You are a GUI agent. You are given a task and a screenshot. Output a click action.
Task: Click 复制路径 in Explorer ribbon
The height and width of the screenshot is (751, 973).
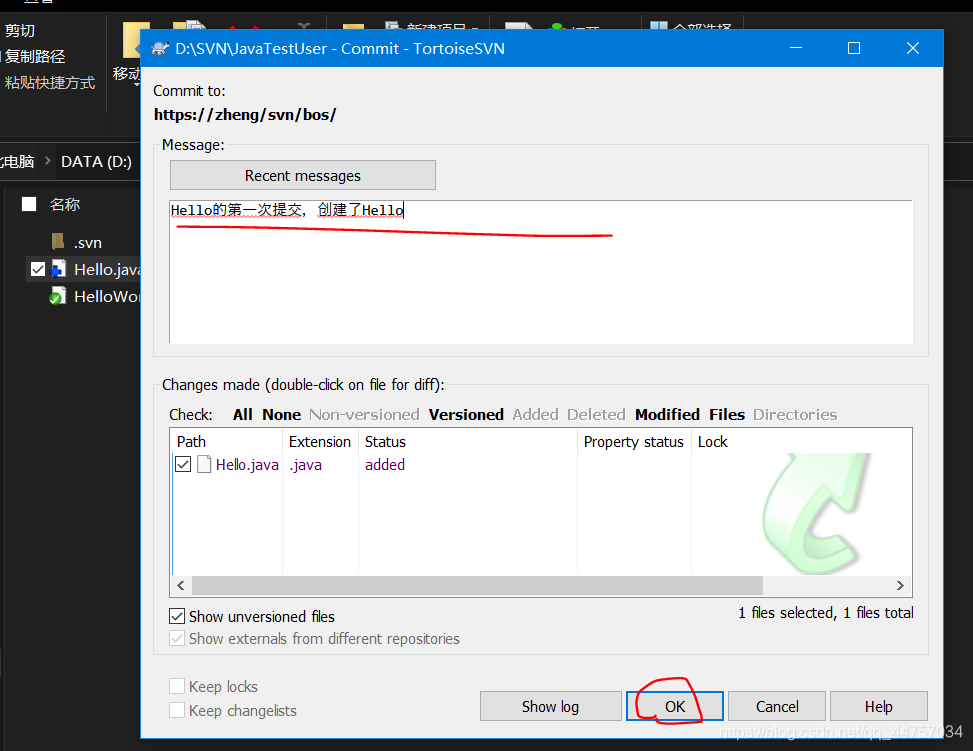[x=35, y=56]
